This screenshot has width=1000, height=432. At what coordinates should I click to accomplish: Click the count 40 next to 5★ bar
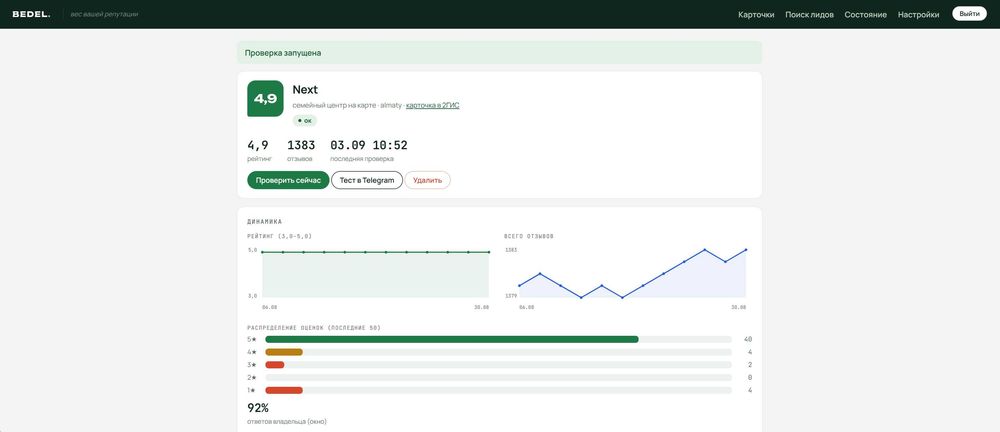pos(748,339)
